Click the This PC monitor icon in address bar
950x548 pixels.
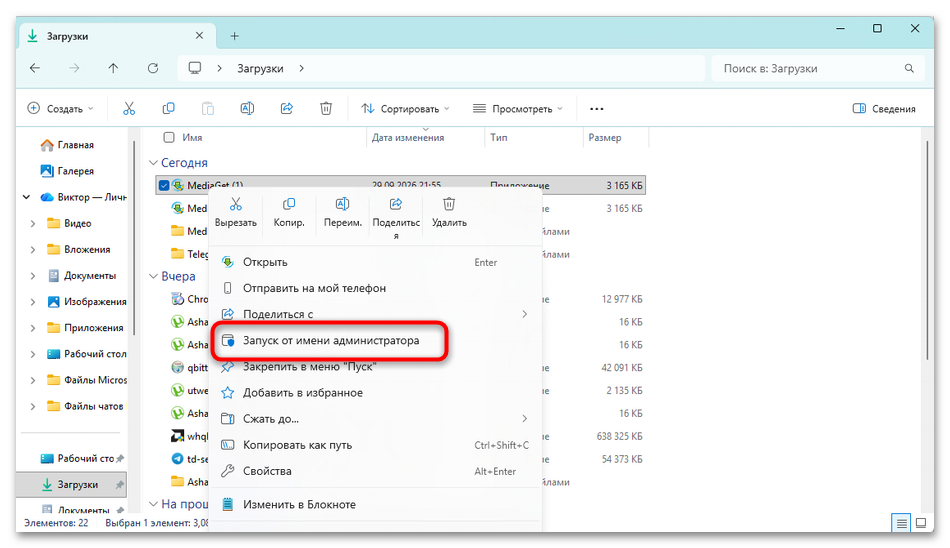tap(194, 68)
